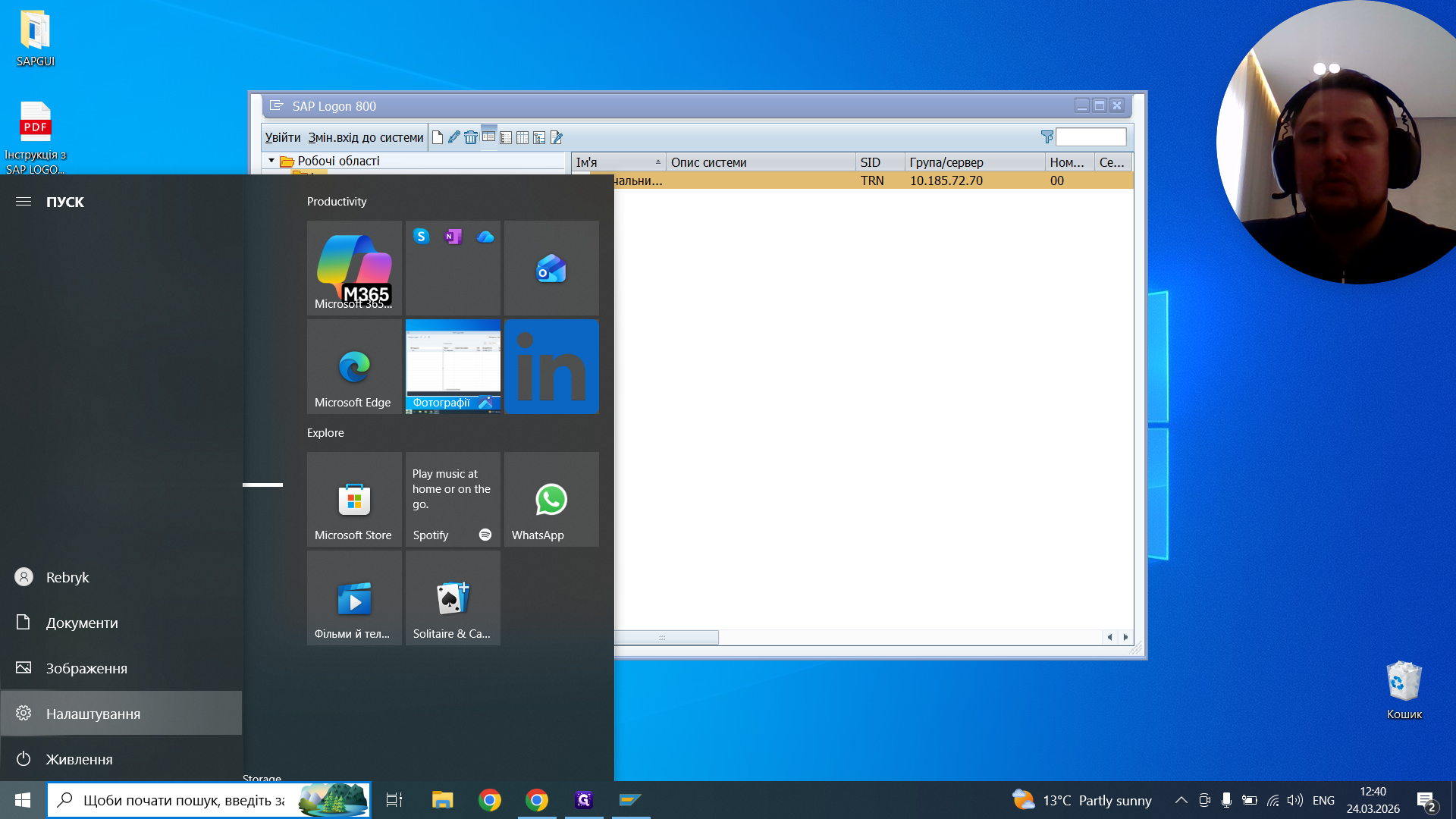
Task: Switch to the tree view icon
Action: pyautogui.click(x=539, y=137)
